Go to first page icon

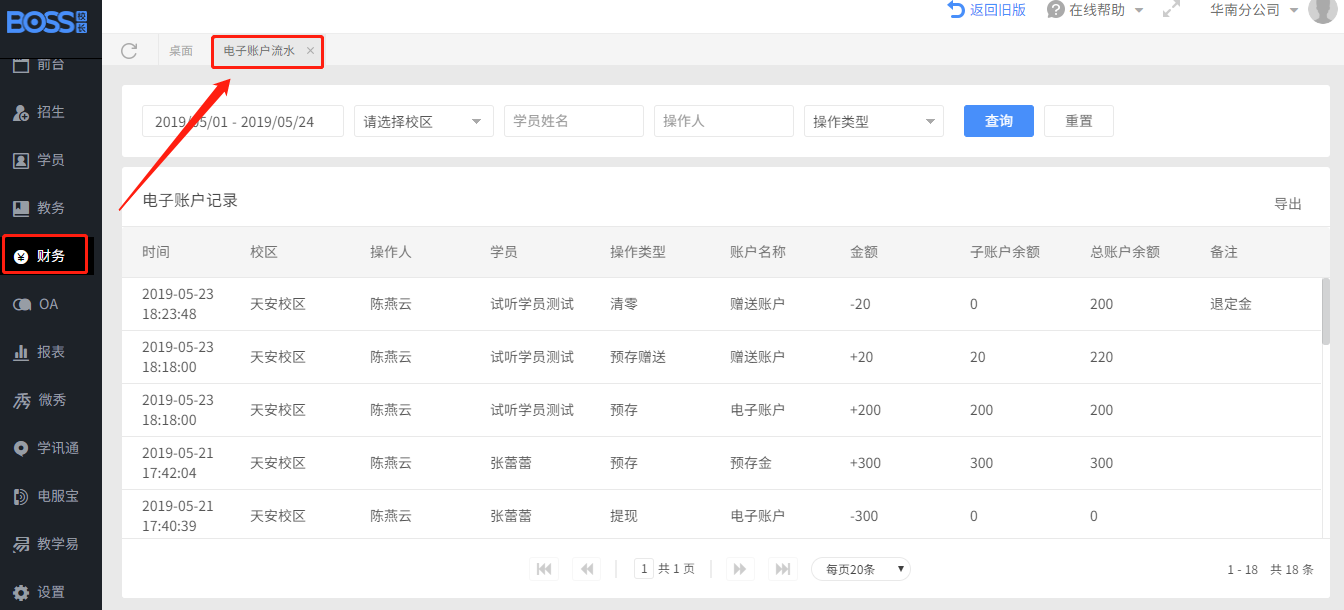[544, 569]
